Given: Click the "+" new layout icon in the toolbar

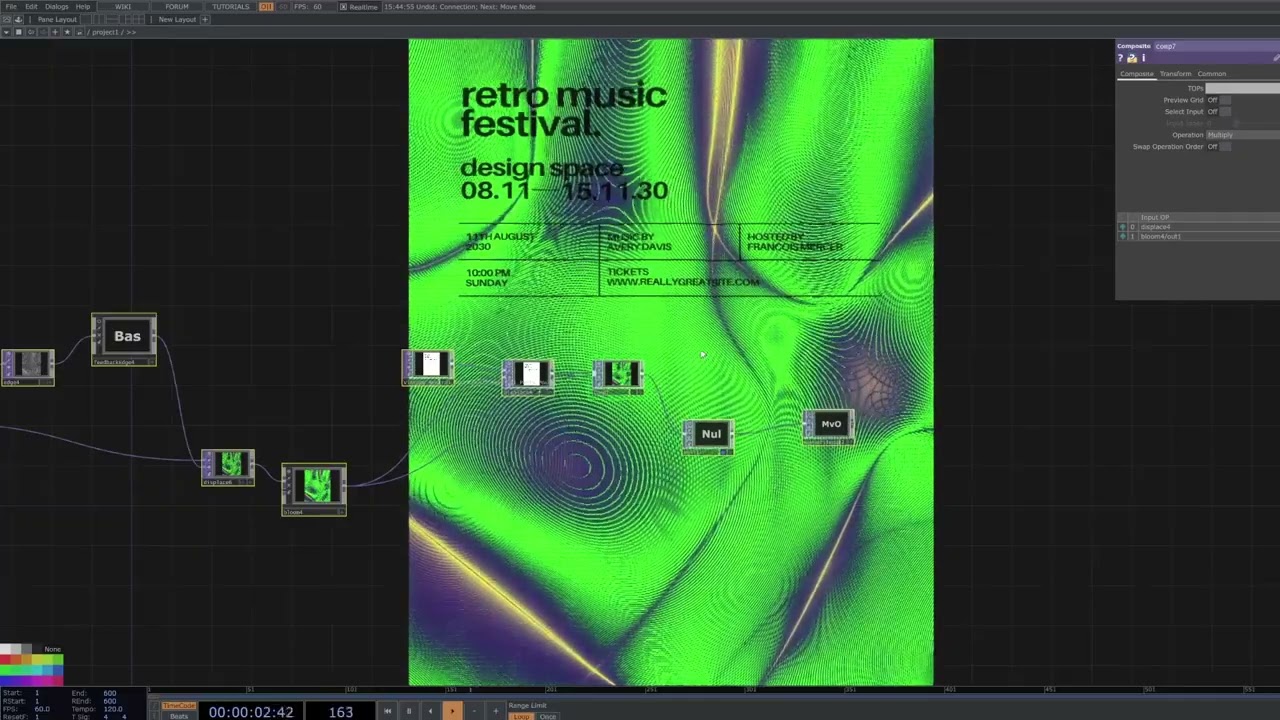Looking at the screenshot, I should (205, 19).
